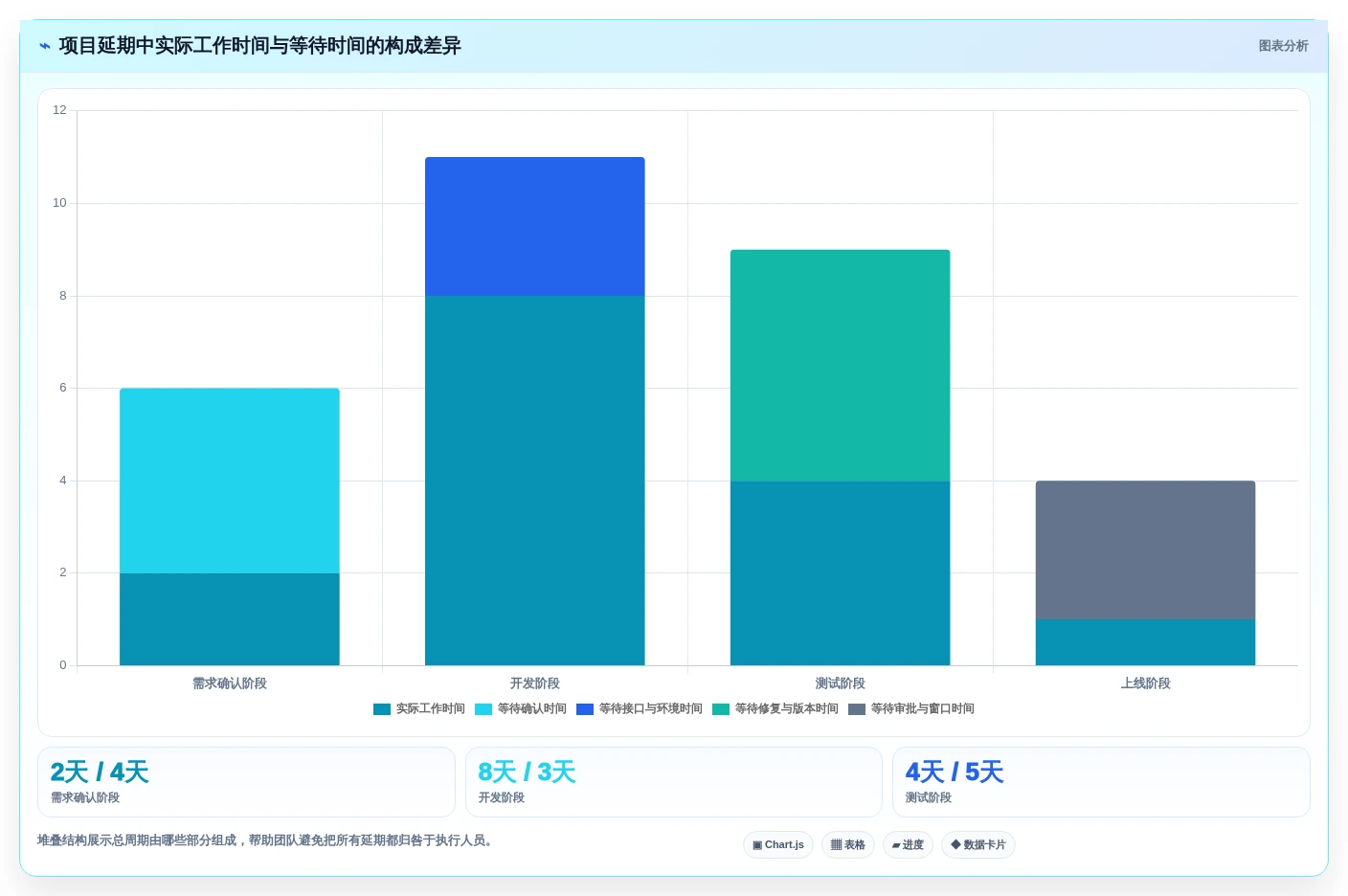1348x896 pixels.
Task: Select the green 等待修复与版本时间 bar in 测试阶段
Action: (841, 365)
